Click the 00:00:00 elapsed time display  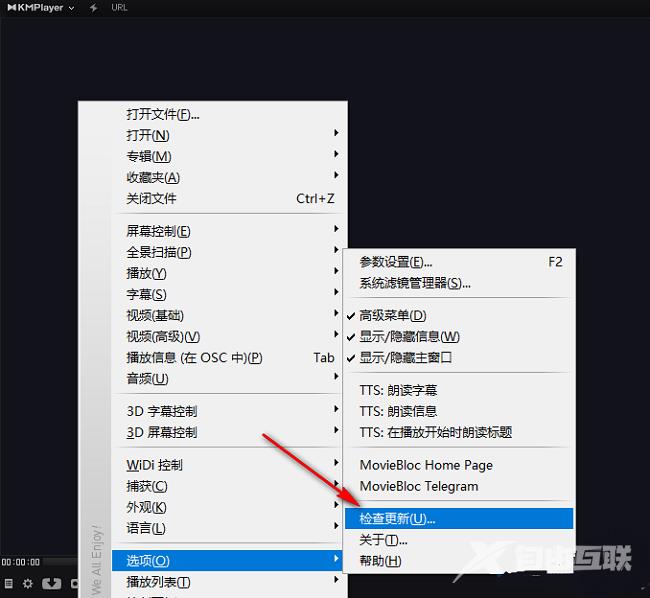pos(21,562)
